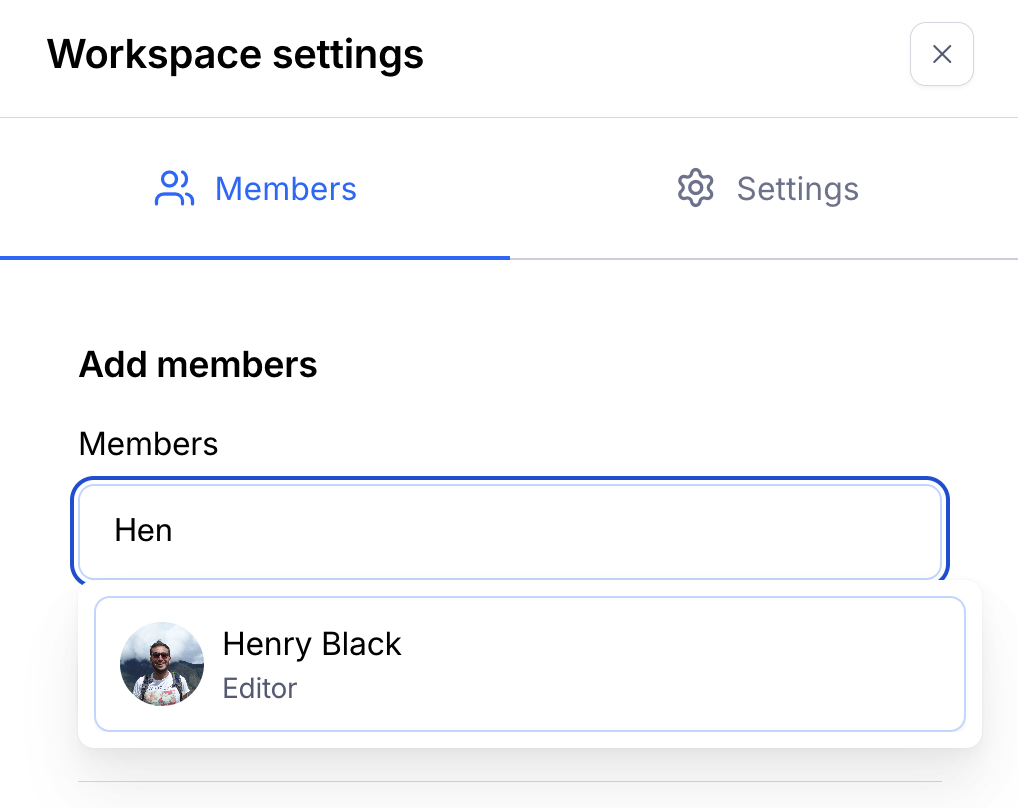Click the blue underline below Members tab
1018x808 pixels.
click(x=255, y=258)
